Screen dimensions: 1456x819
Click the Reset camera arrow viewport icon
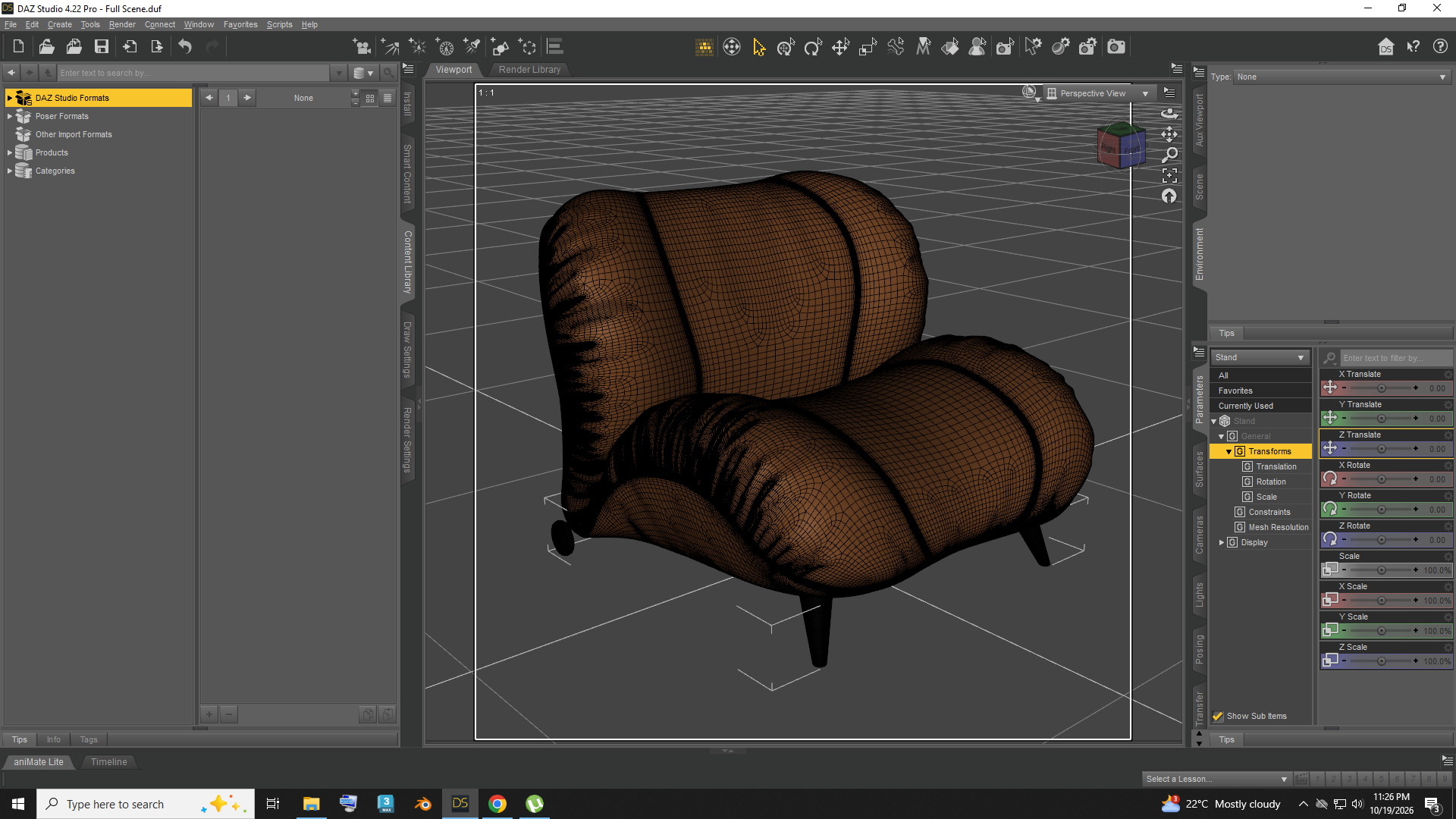click(1169, 196)
